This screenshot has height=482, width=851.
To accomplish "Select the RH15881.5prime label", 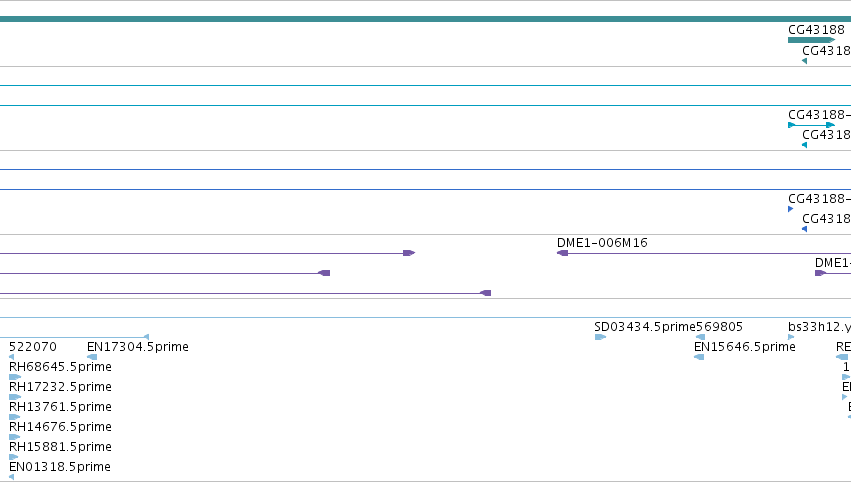I will [60, 447].
